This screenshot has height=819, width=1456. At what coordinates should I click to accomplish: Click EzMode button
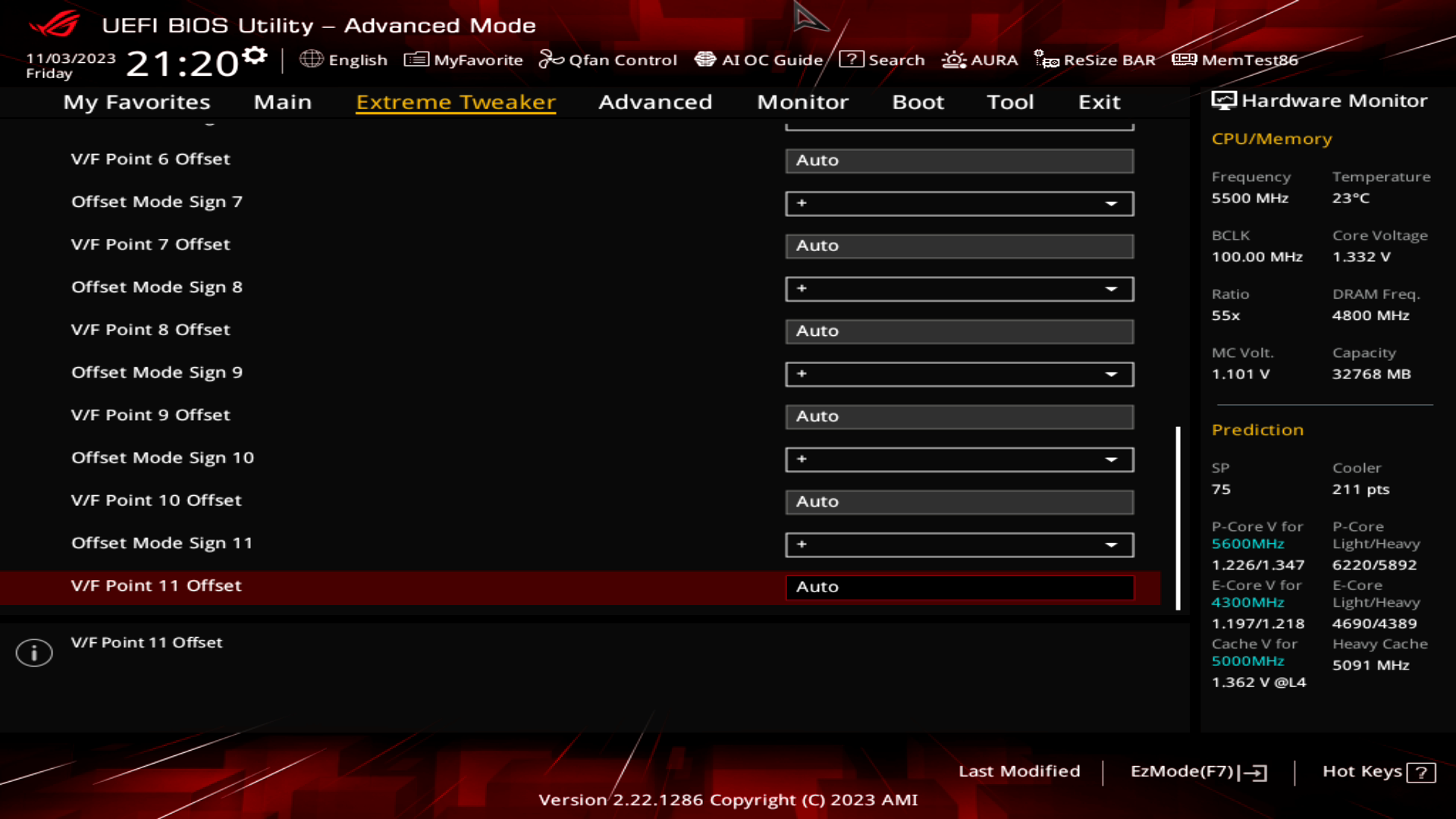coord(1196,770)
